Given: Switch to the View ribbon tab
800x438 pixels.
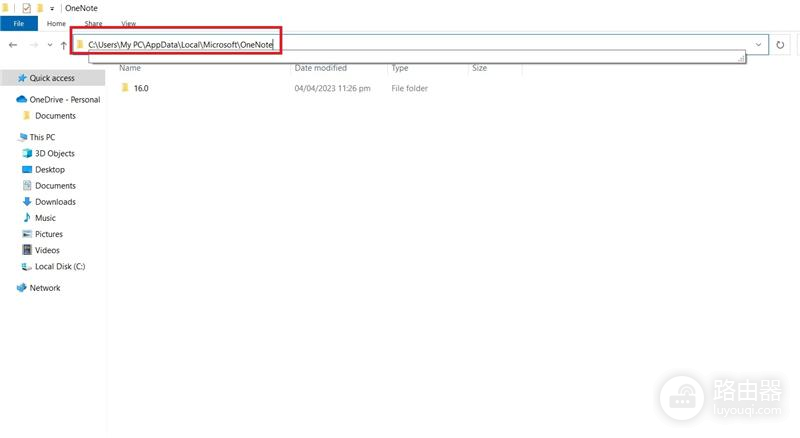Looking at the screenshot, I should 129,23.
